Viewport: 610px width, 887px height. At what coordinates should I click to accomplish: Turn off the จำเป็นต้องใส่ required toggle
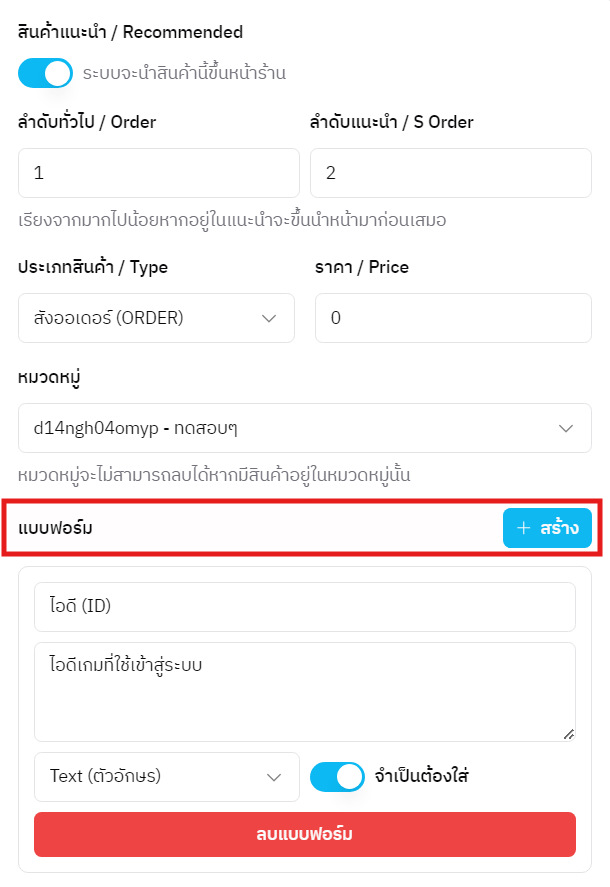point(338,776)
